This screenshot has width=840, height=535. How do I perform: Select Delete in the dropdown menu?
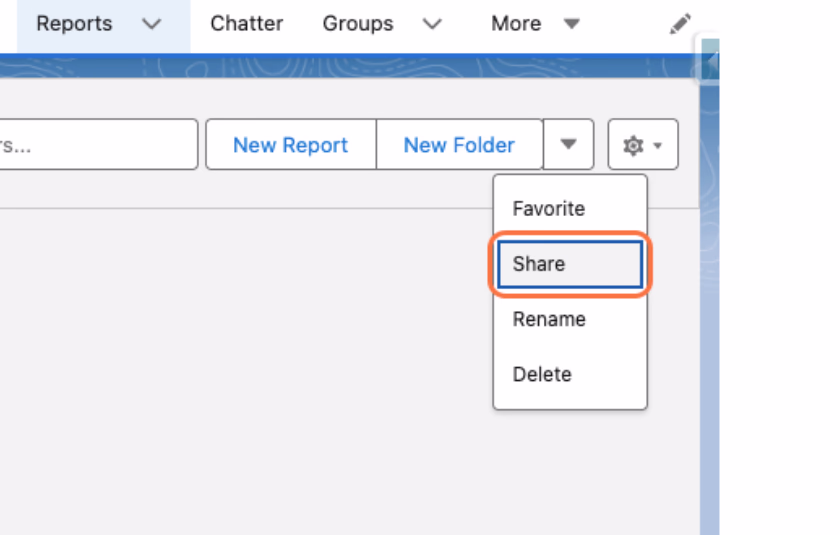coord(570,374)
